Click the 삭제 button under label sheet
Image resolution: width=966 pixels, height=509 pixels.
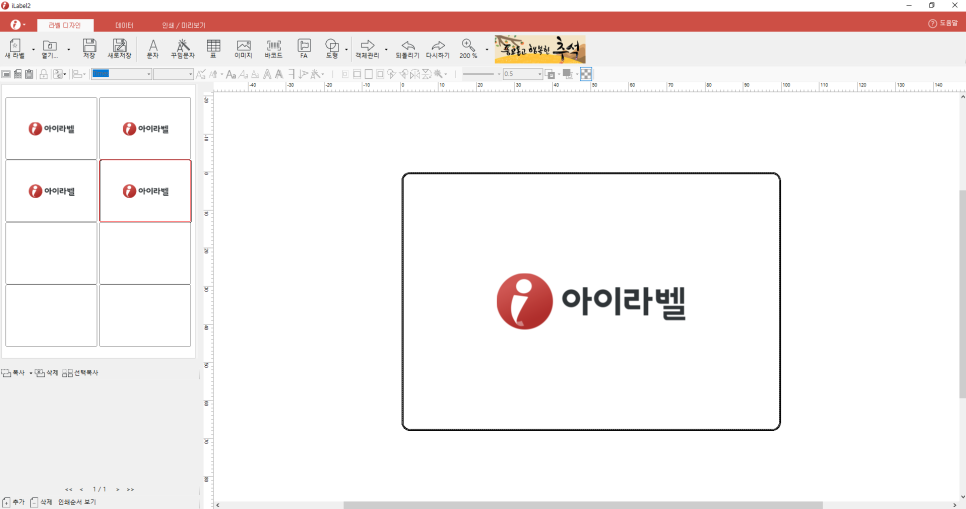(47, 373)
